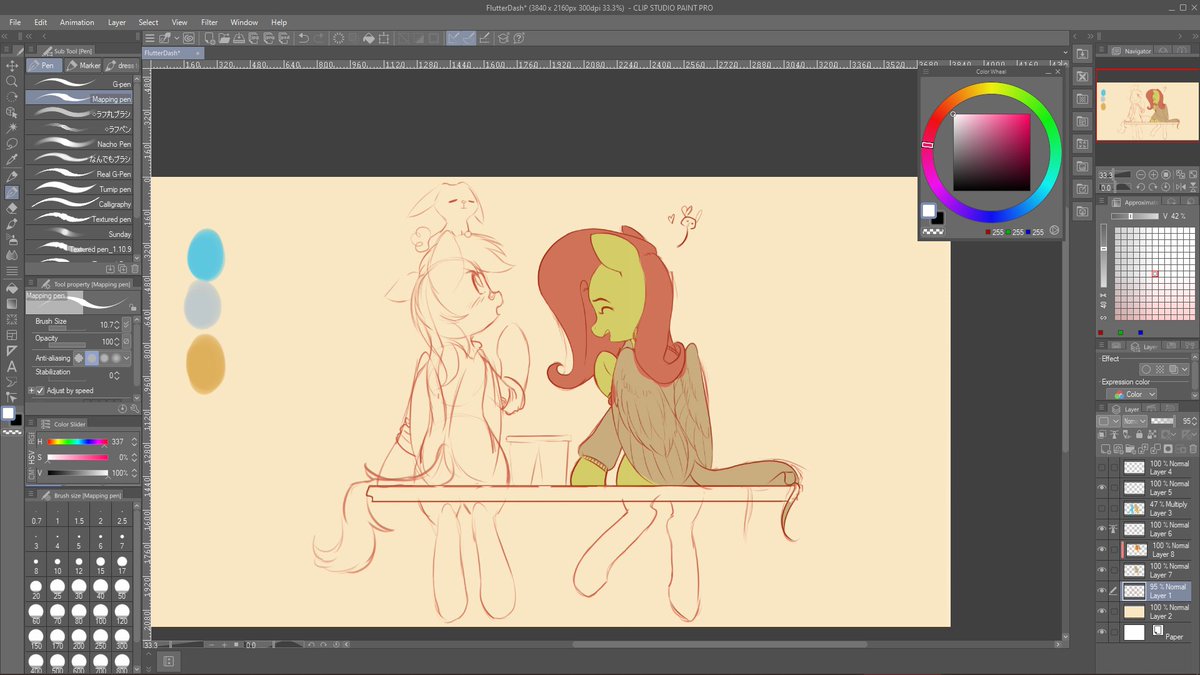Pick brush size preset 50

tap(122, 590)
